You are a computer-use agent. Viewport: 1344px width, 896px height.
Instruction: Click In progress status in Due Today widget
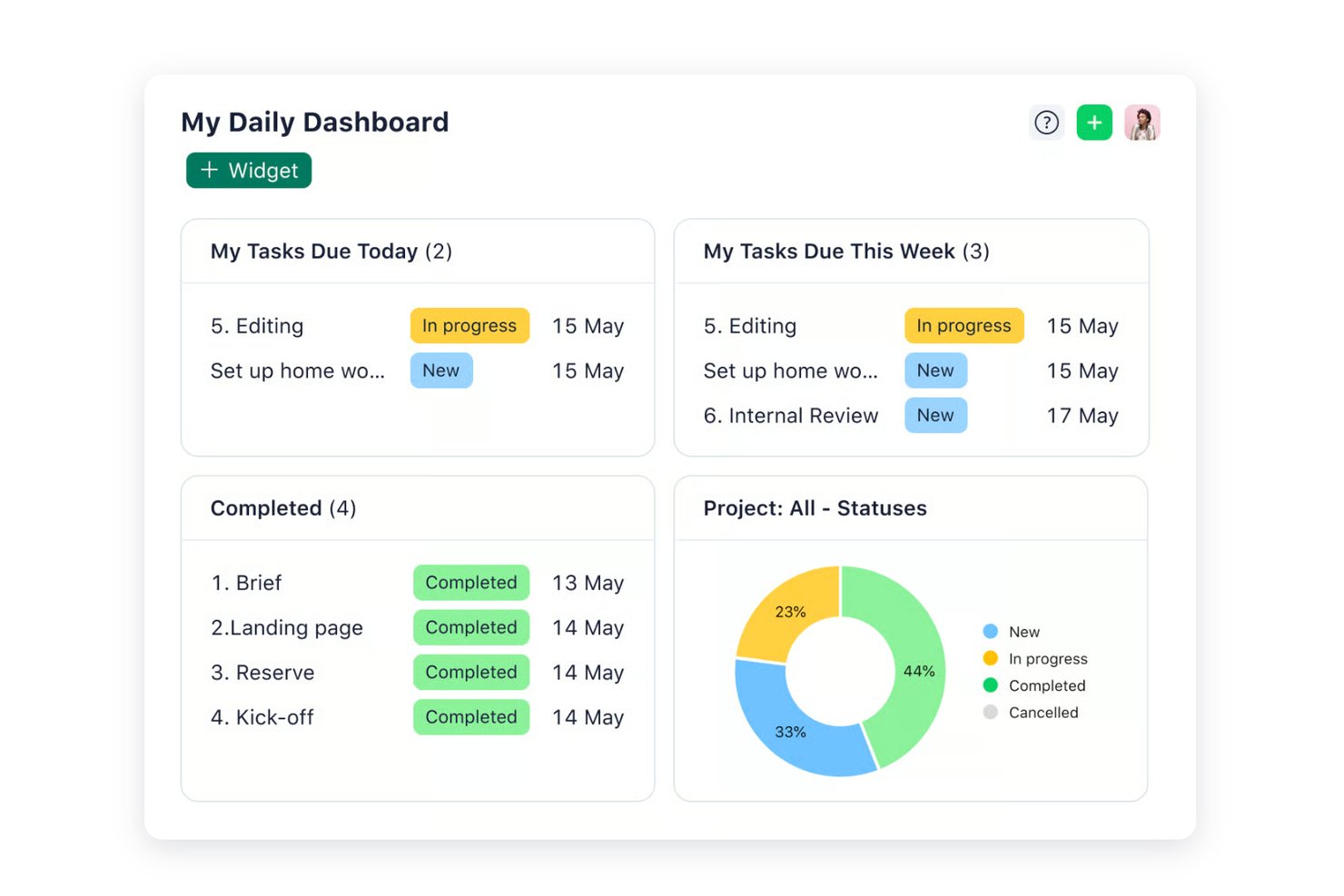469,326
